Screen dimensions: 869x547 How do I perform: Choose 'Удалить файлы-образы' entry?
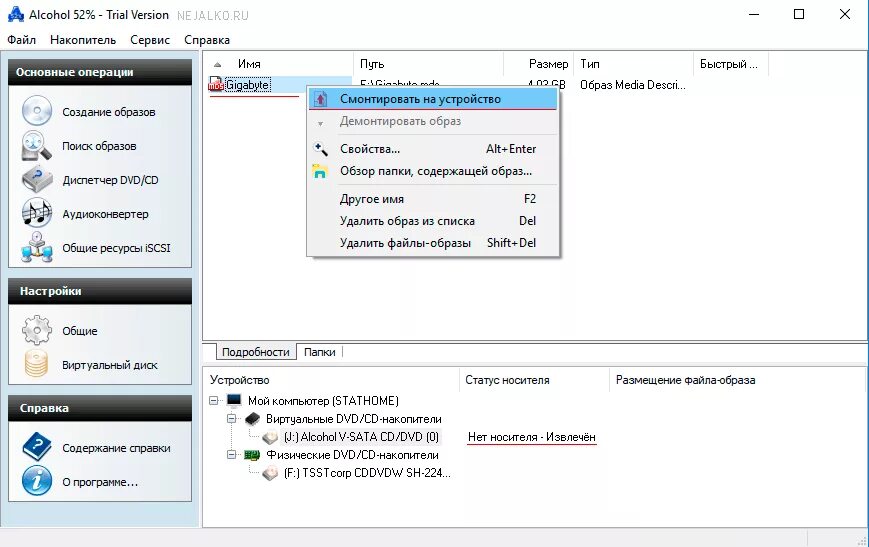(x=432, y=243)
